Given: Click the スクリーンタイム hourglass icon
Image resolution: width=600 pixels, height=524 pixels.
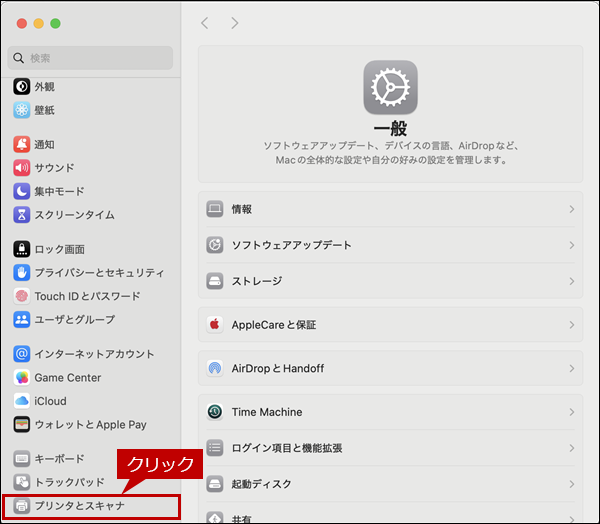Looking at the screenshot, I should tap(22, 215).
